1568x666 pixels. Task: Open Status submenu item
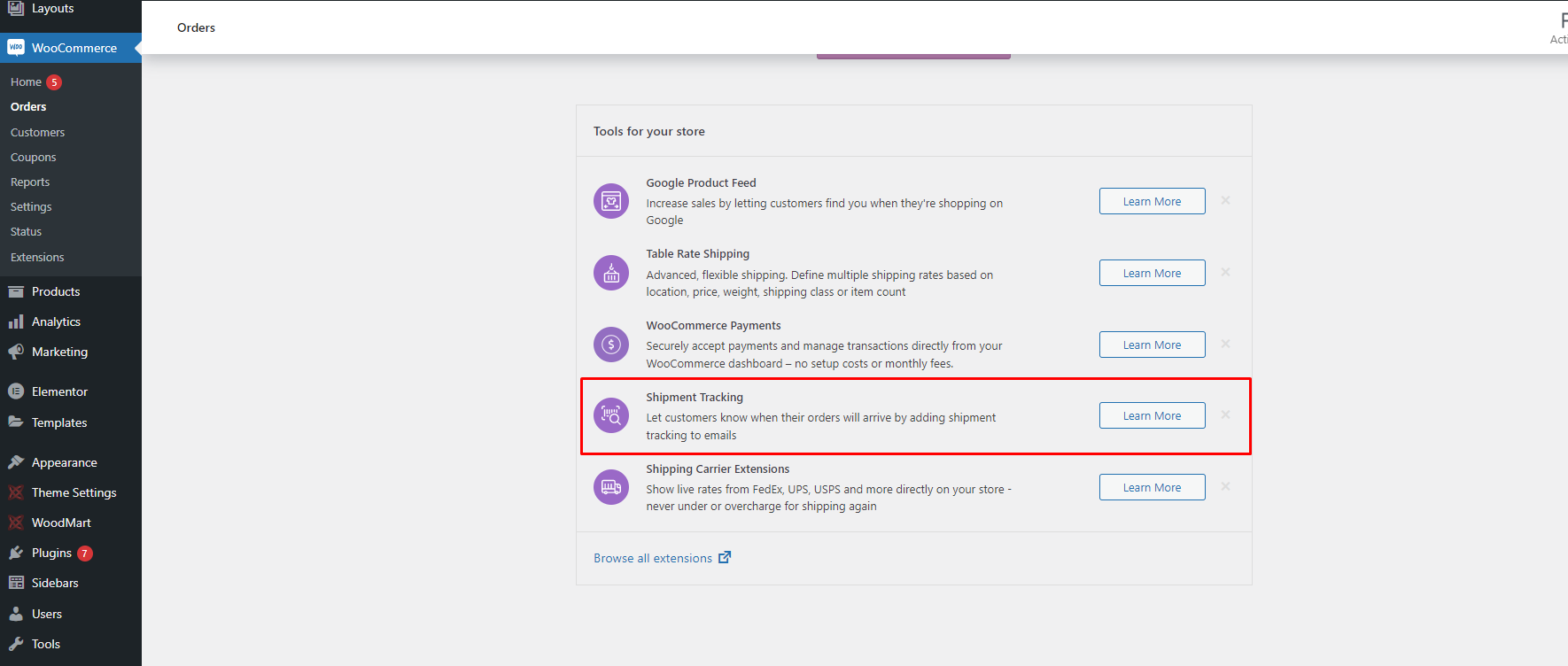pyautogui.click(x=26, y=231)
